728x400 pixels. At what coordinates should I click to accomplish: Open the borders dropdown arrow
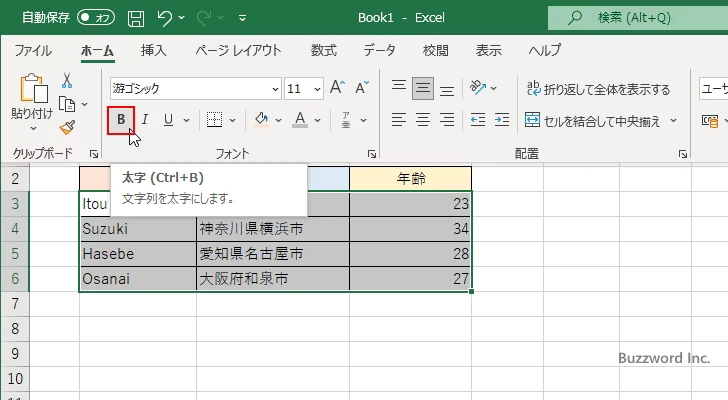point(233,120)
